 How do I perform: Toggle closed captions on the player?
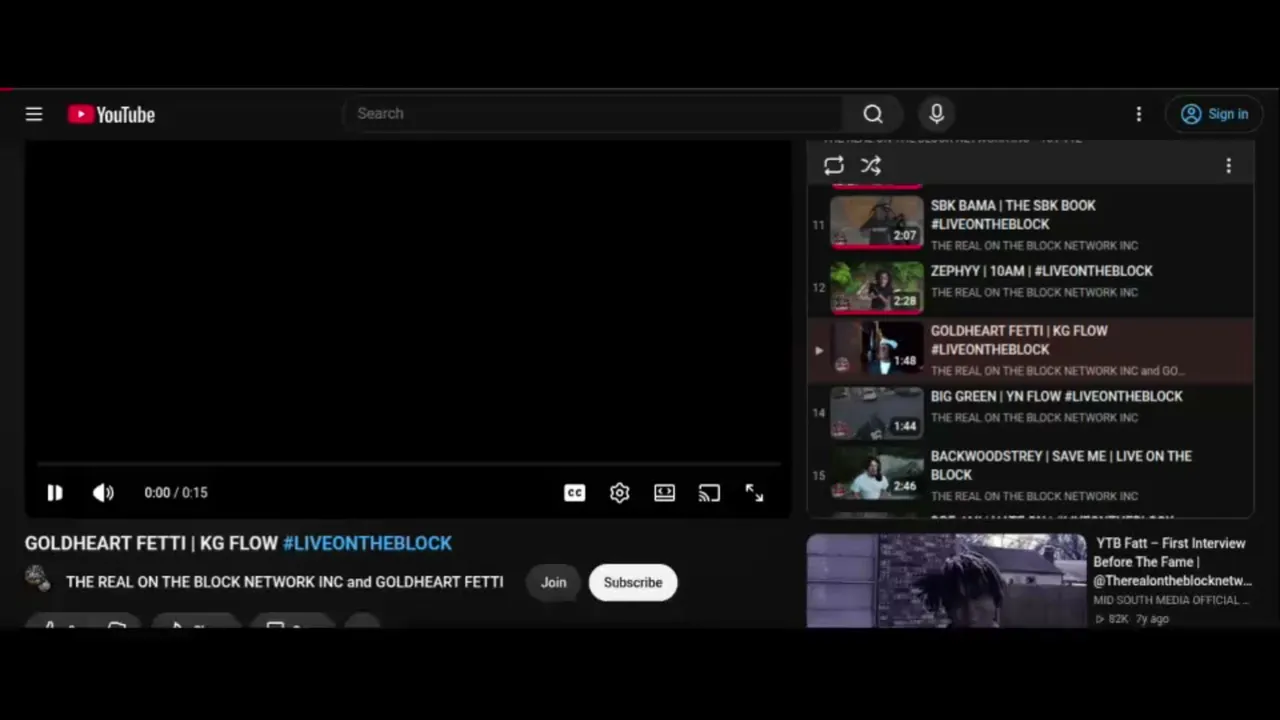tap(574, 492)
